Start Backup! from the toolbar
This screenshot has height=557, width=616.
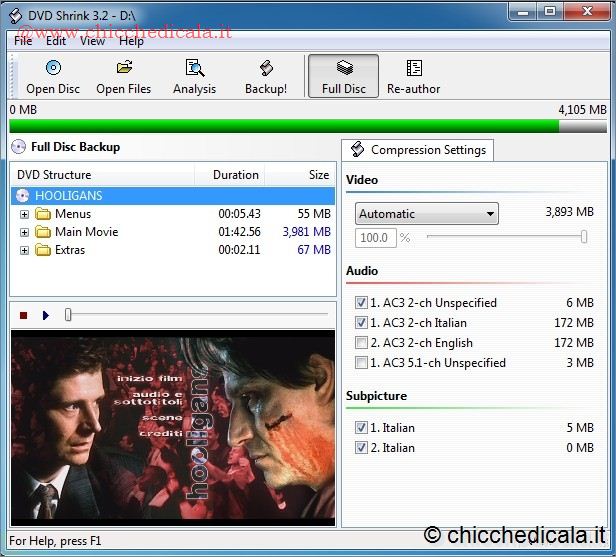(x=266, y=68)
